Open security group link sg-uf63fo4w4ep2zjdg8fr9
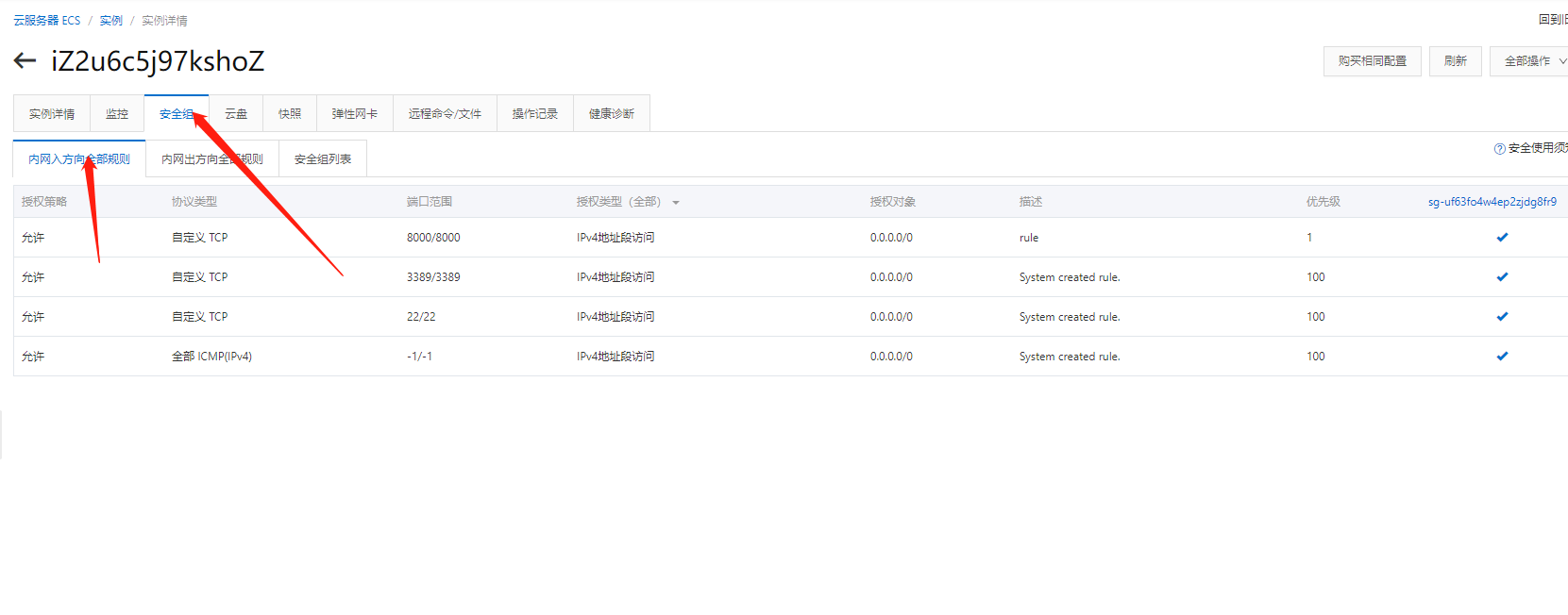Viewport: 1568px width, 615px height. click(x=1492, y=202)
